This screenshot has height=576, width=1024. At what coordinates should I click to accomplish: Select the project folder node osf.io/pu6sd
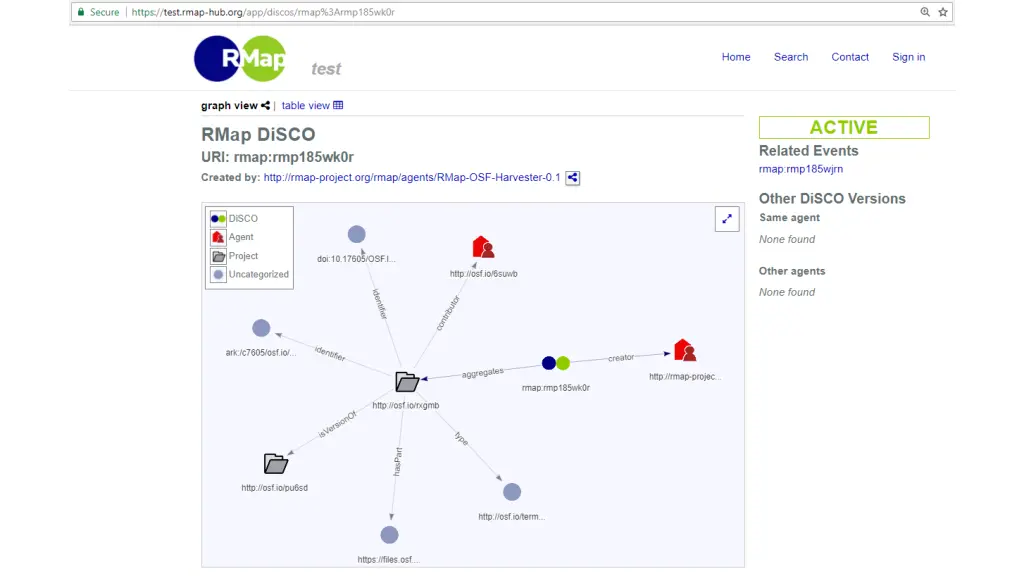276,464
